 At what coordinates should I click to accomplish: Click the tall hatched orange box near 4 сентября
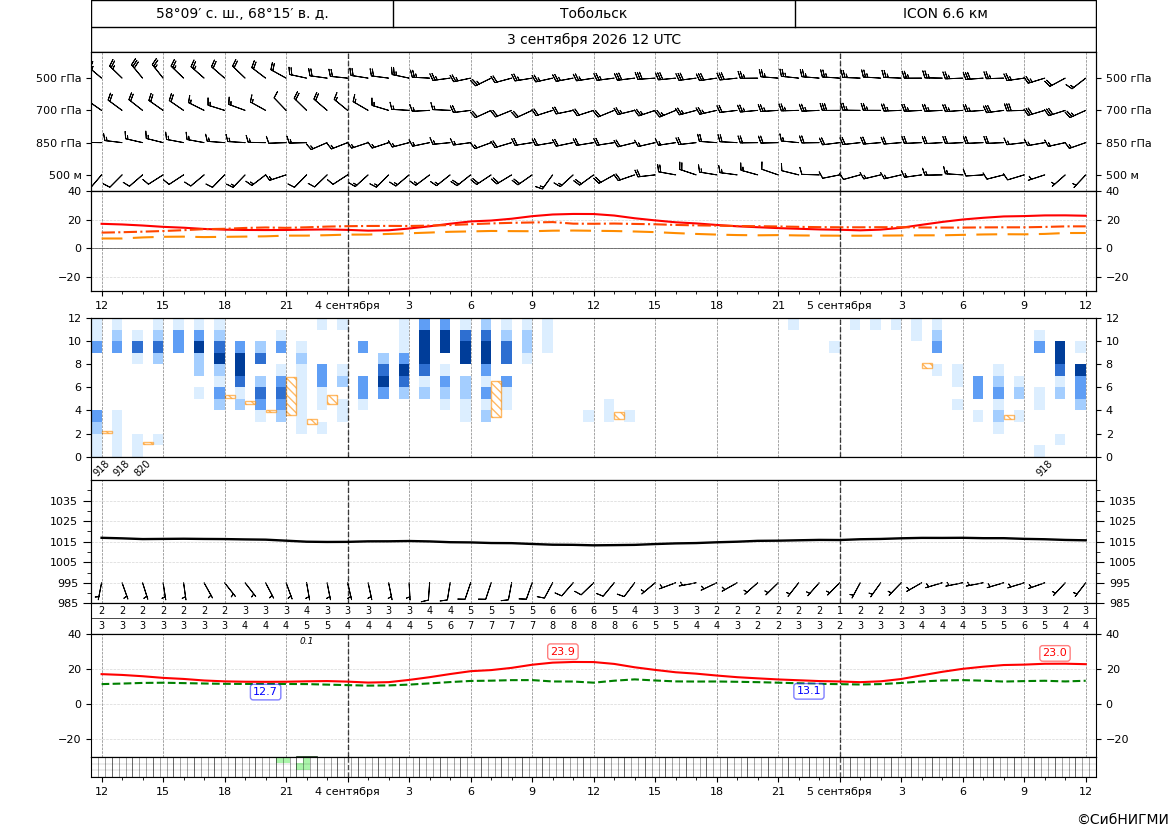click(x=292, y=397)
